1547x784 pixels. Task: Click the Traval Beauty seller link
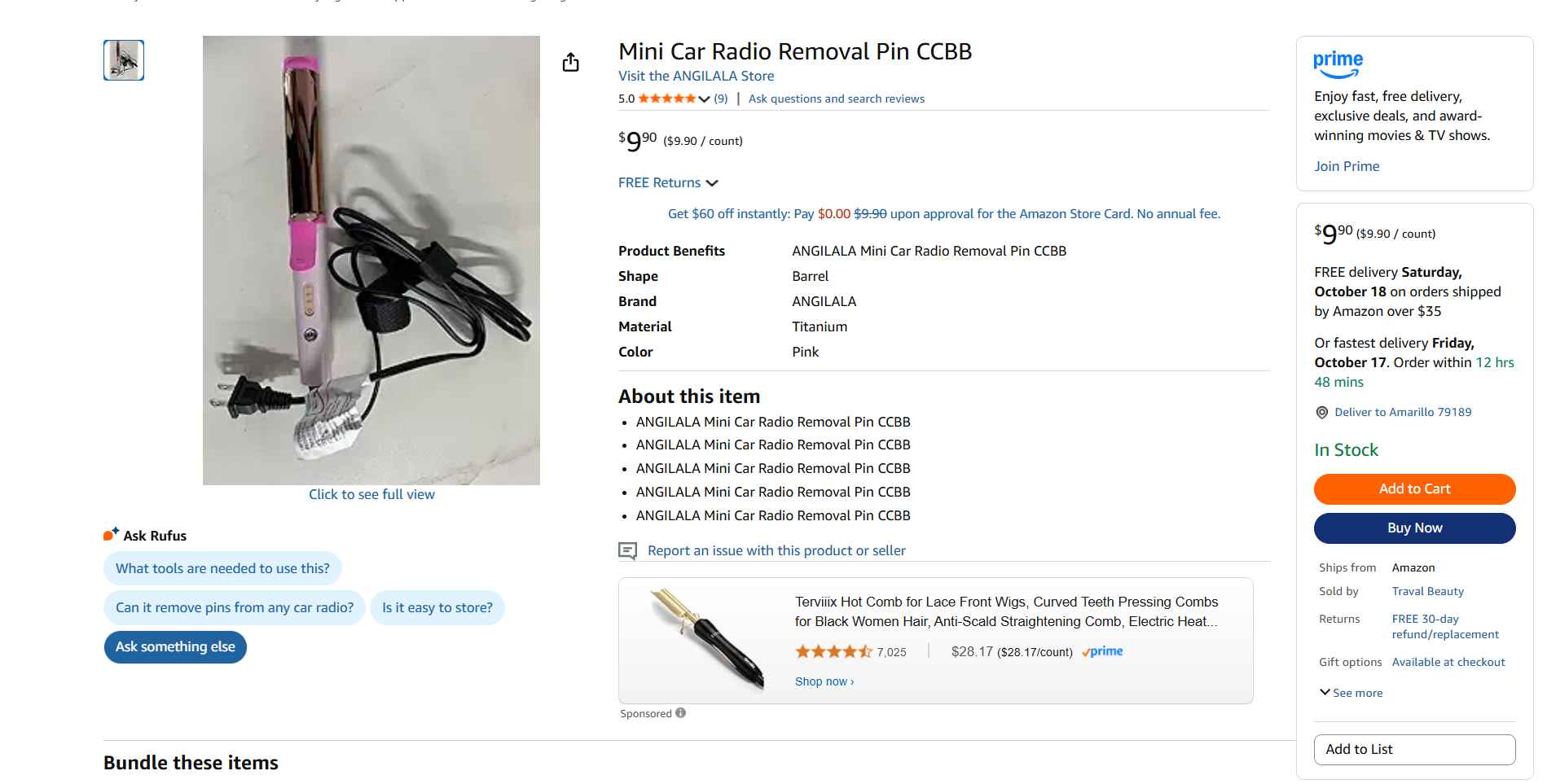(1427, 592)
